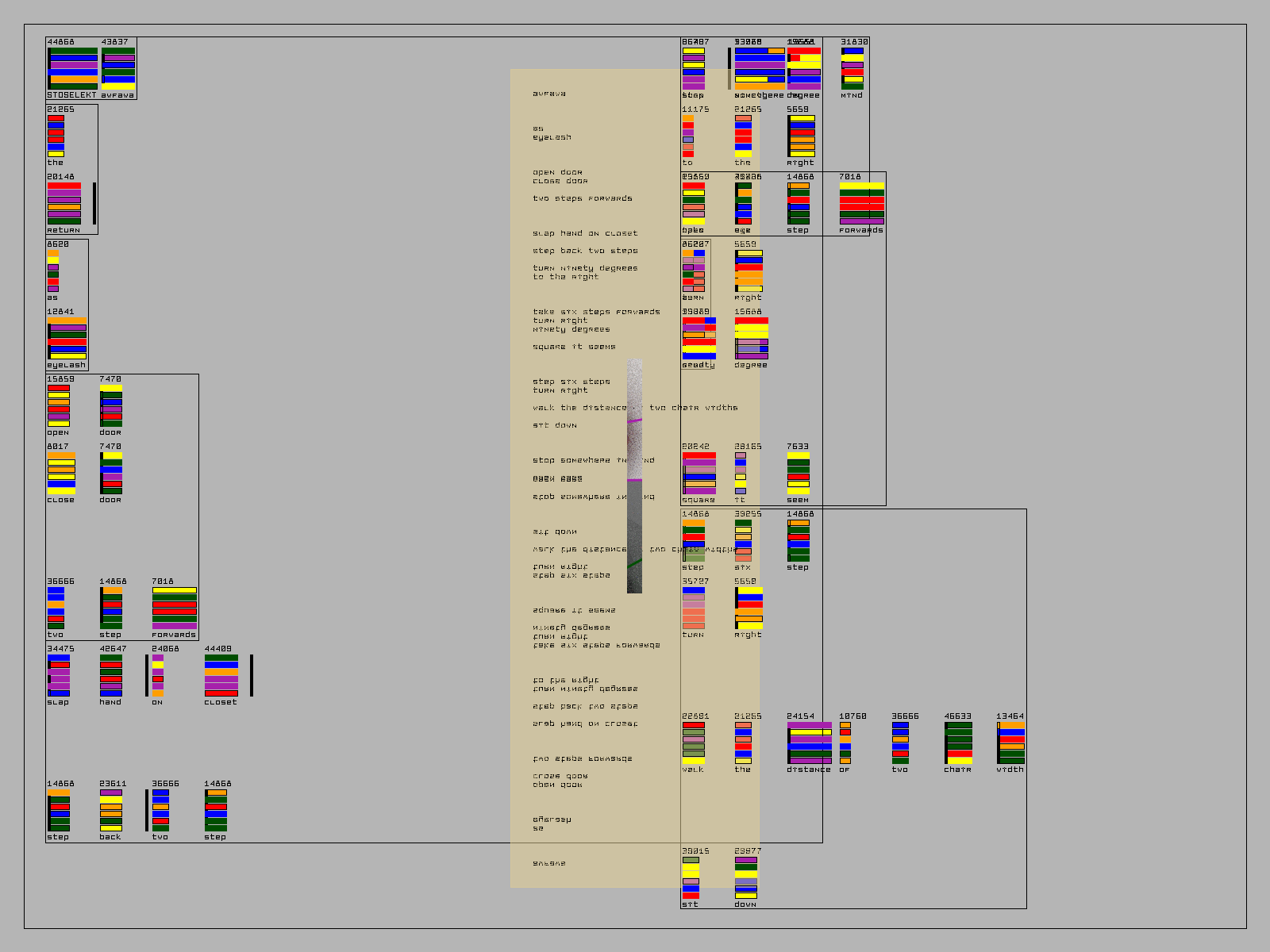Select the avfawa block numbered 43837
The image size is (1270, 952).
pyautogui.click(x=118, y=68)
